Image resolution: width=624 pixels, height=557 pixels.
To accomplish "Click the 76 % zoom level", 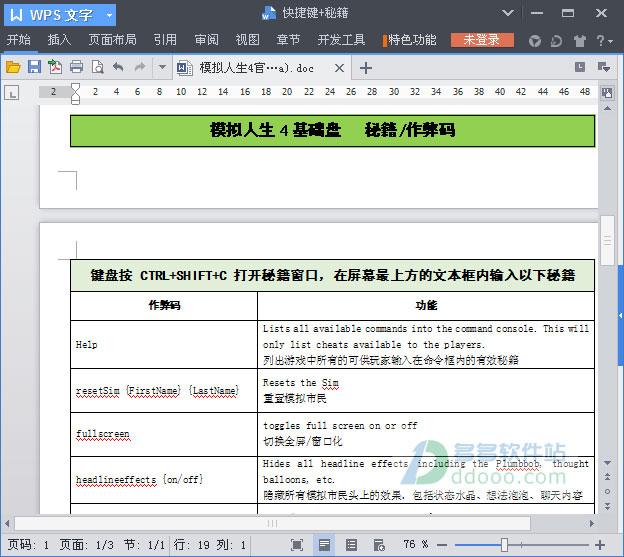I will 415,544.
